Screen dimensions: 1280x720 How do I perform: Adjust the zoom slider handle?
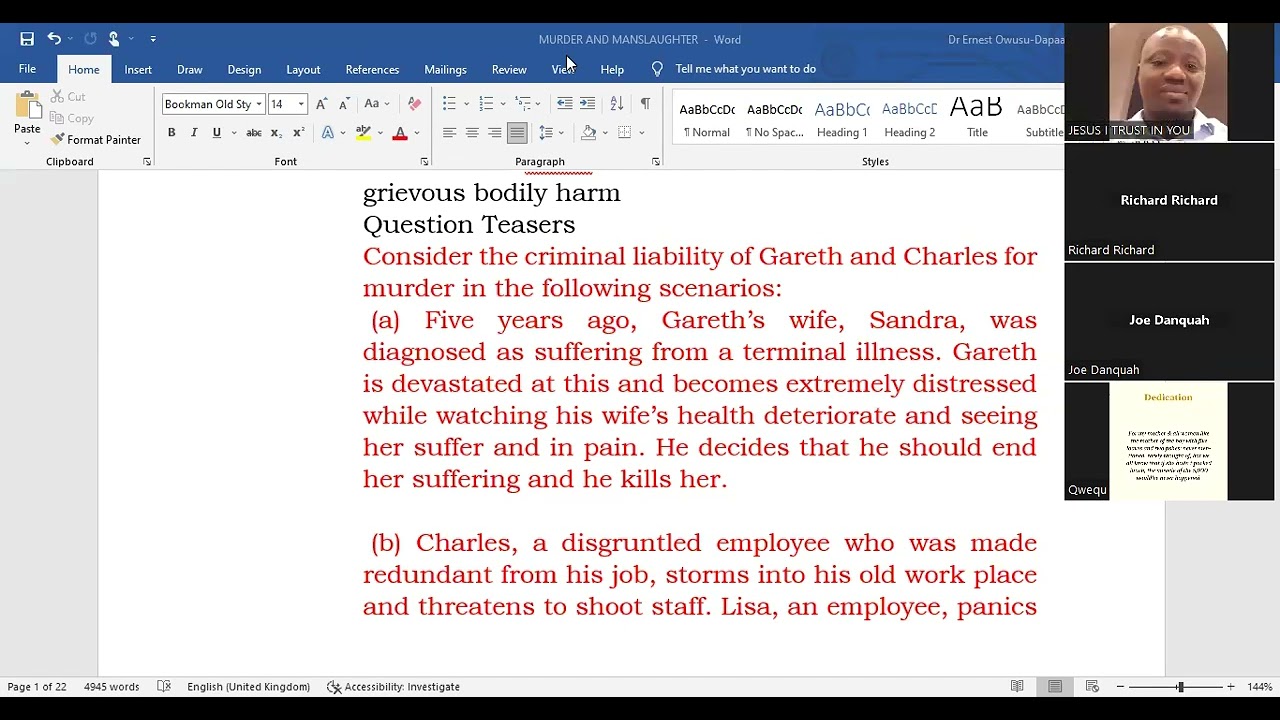(x=1180, y=687)
